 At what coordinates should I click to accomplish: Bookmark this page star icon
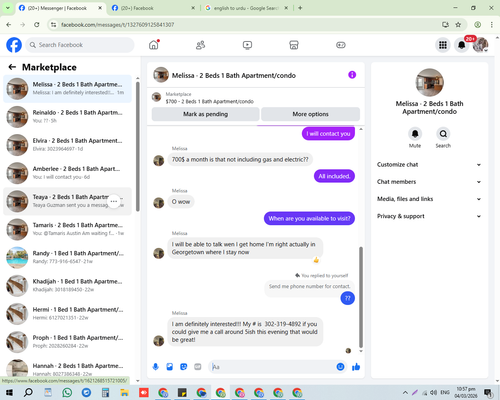tap(458, 25)
